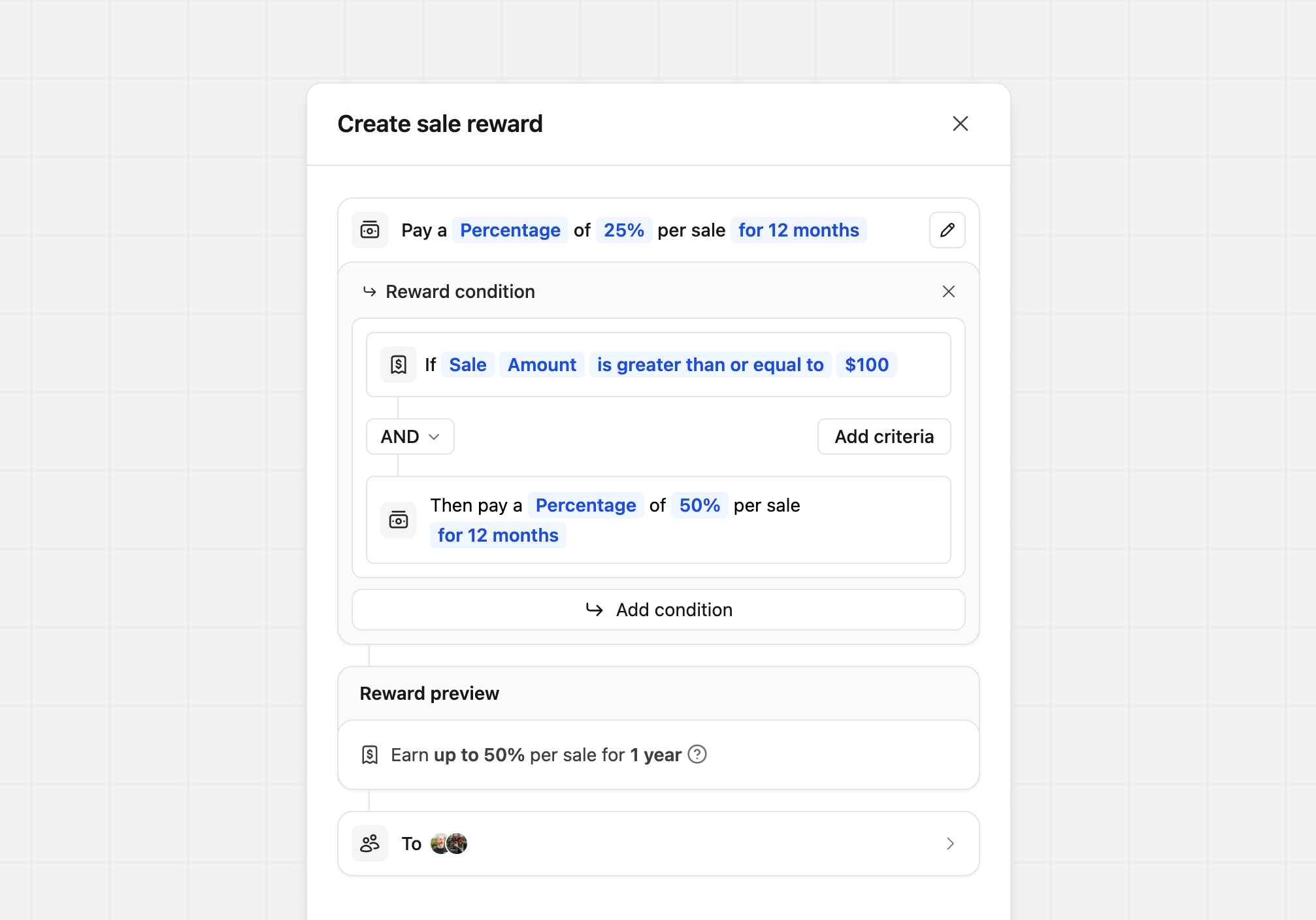This screenshot has width=1316, height=920.
Task: Click the help icon in Reward preview
Action: (697, 755)
